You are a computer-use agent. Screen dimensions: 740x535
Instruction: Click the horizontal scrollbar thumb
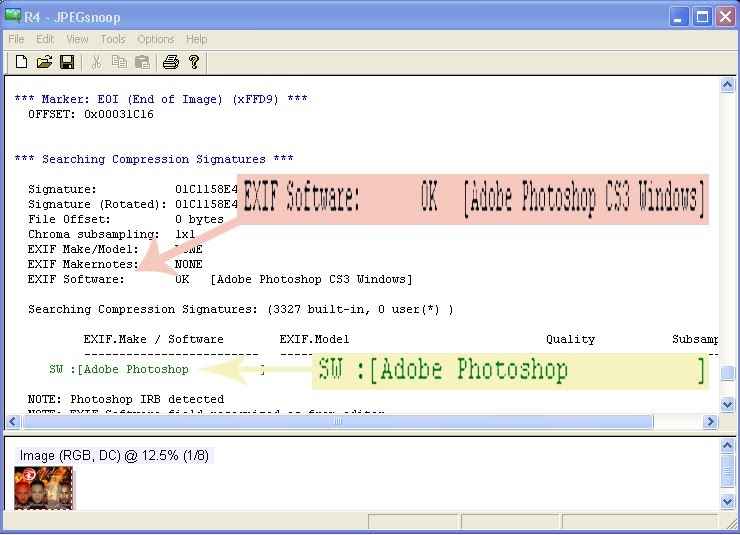click(x=338, y=421)
